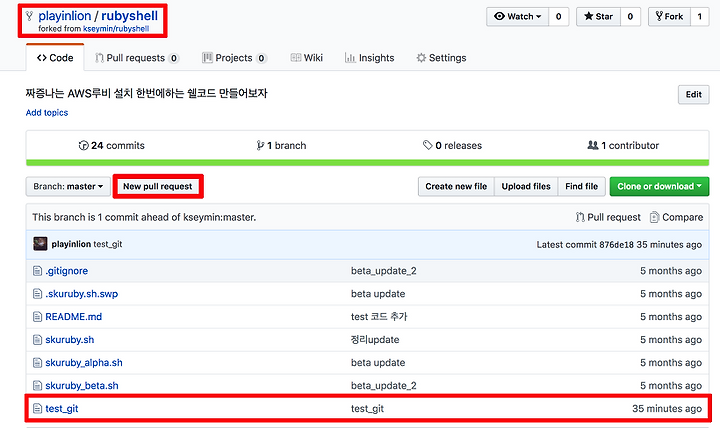Screen dimensions: 720x428
Task: Open latest commit hash 876de18
Action: tap(616, 245)
